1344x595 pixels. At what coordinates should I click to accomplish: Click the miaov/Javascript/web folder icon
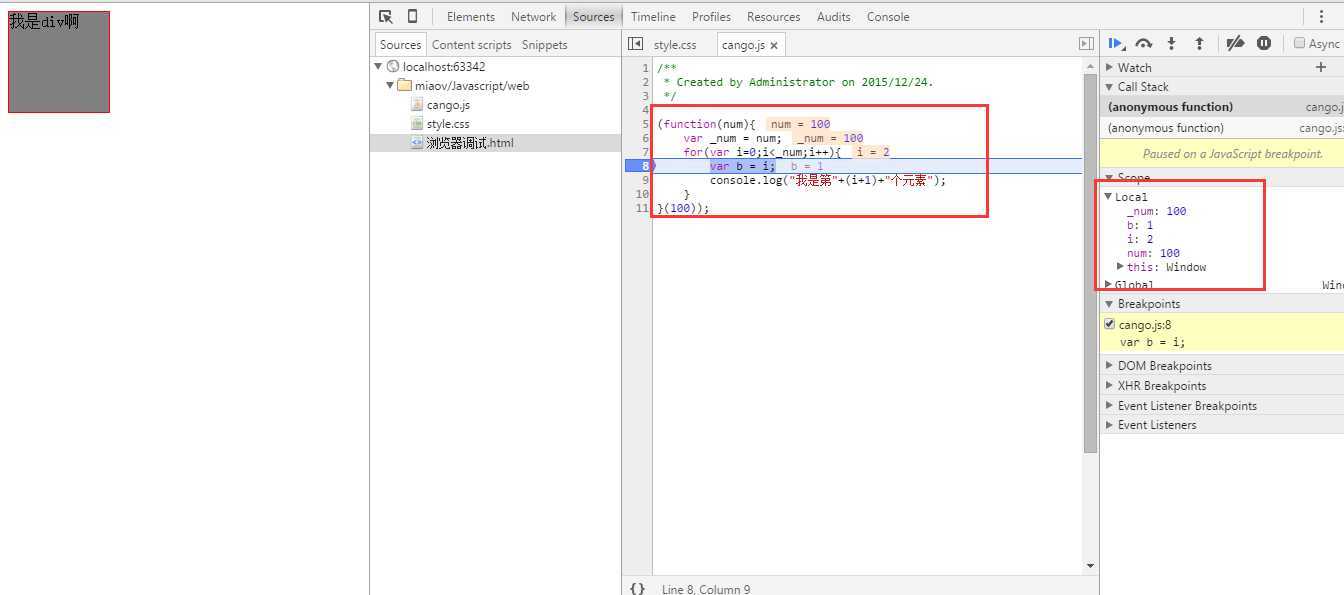coord(405,86)
